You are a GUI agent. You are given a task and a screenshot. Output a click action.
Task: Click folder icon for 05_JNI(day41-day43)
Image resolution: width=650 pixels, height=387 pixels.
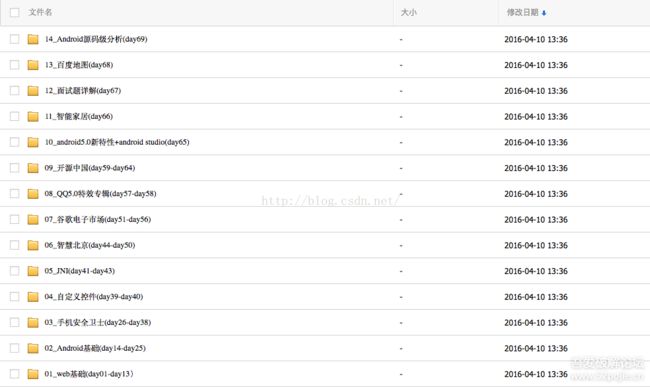pyautogui.click(x=33, y=271)
